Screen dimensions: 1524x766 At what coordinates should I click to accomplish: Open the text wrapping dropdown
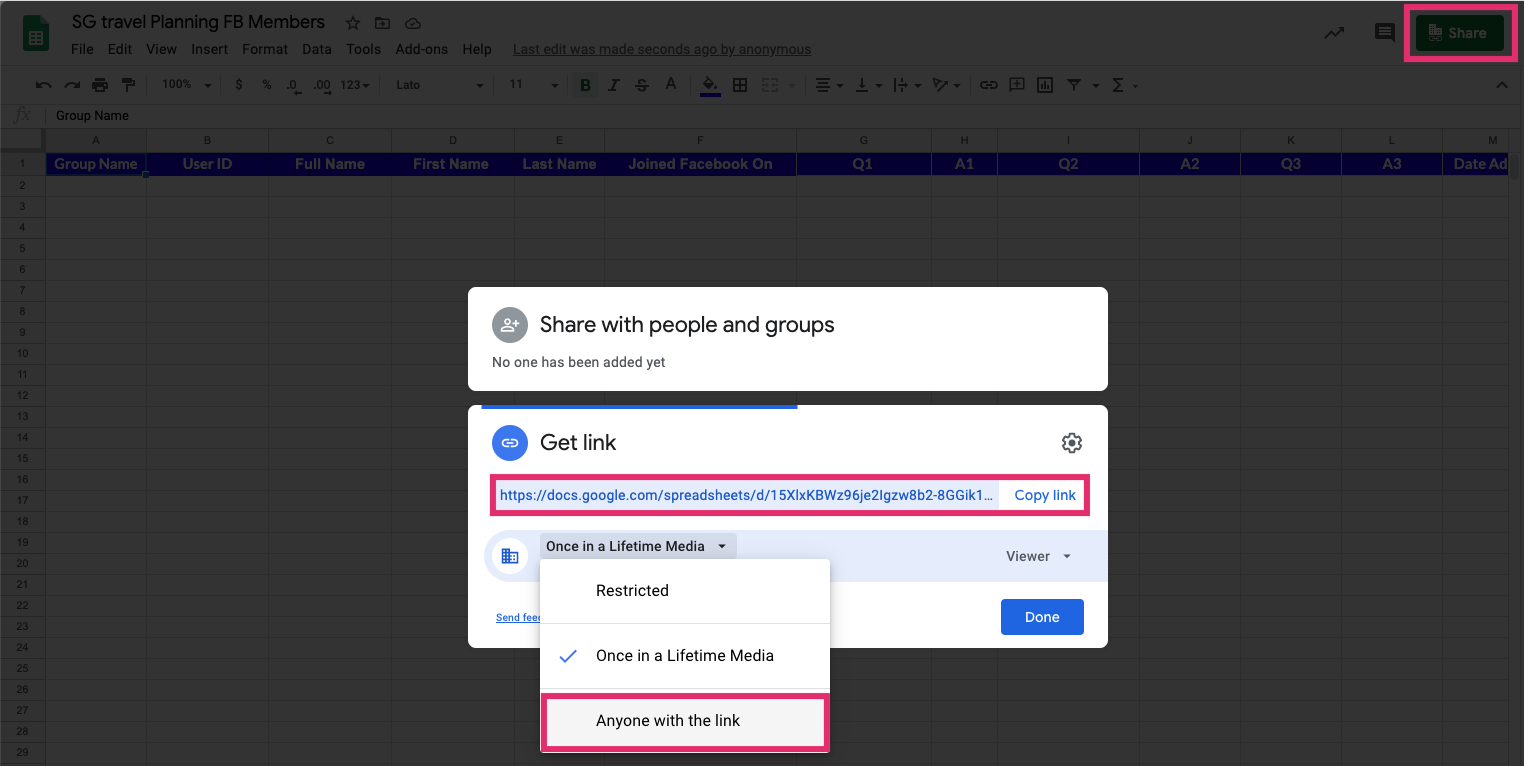point(906,85)
